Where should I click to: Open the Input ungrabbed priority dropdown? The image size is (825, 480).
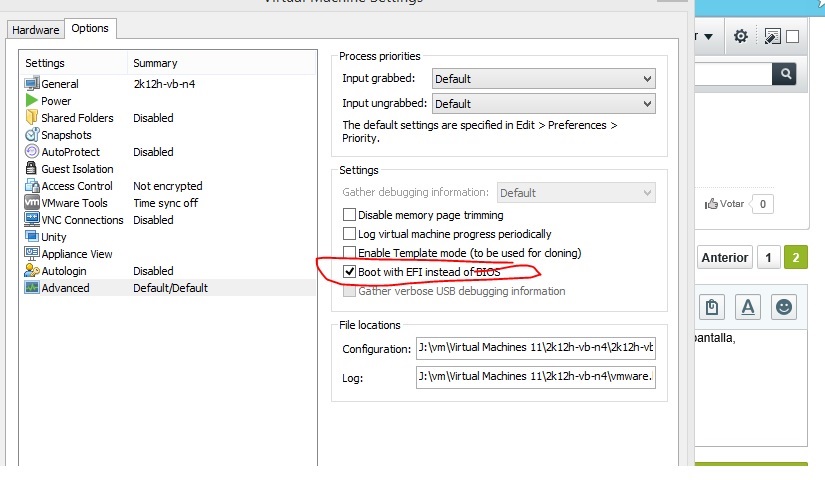pyautogui.click(x=543, y=103)
